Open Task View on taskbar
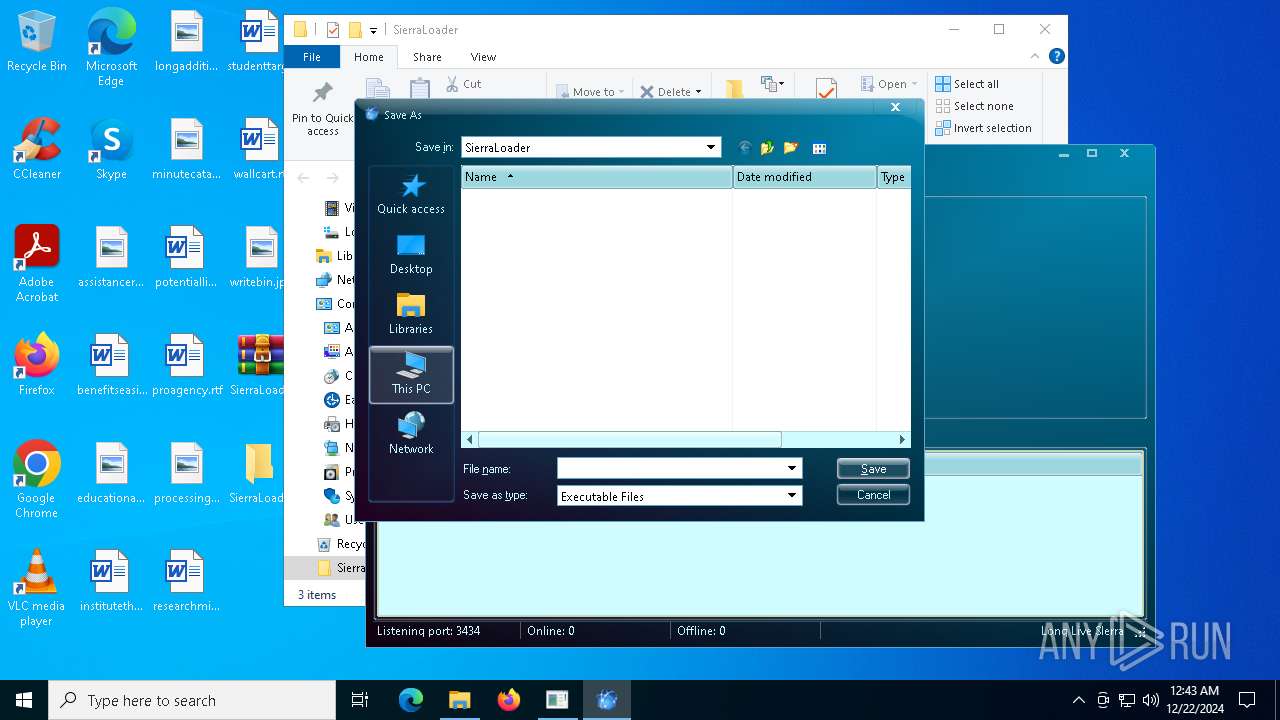 [360, 700]
